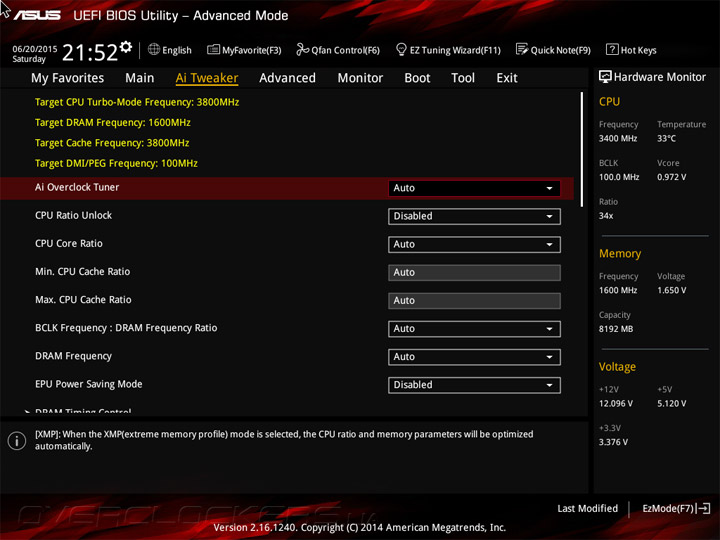Open the CPU Ratio Unlock dropdown

pyautogui.click(x=474, y=216)
